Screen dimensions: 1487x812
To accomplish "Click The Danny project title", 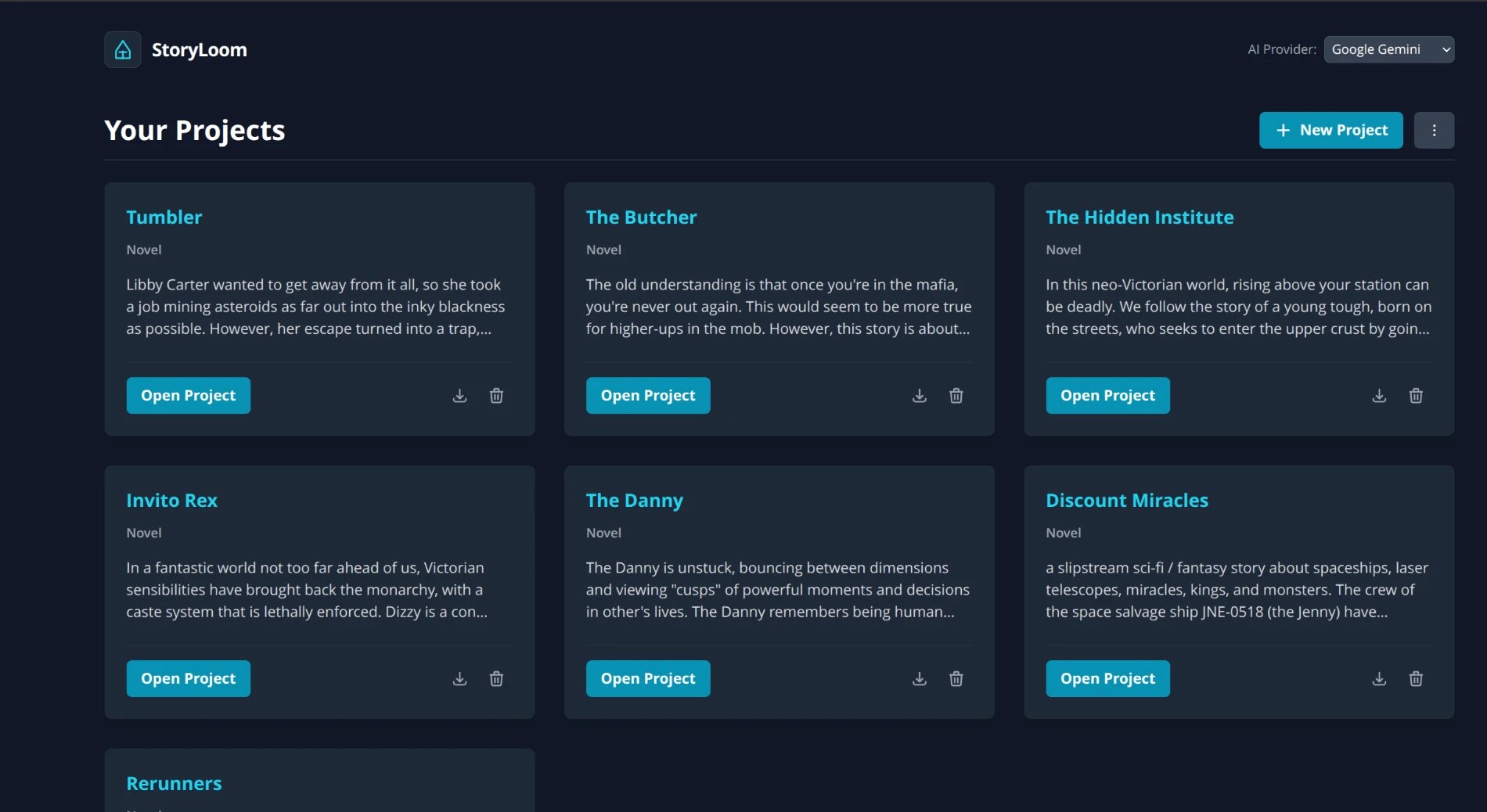I will (635, 501).
